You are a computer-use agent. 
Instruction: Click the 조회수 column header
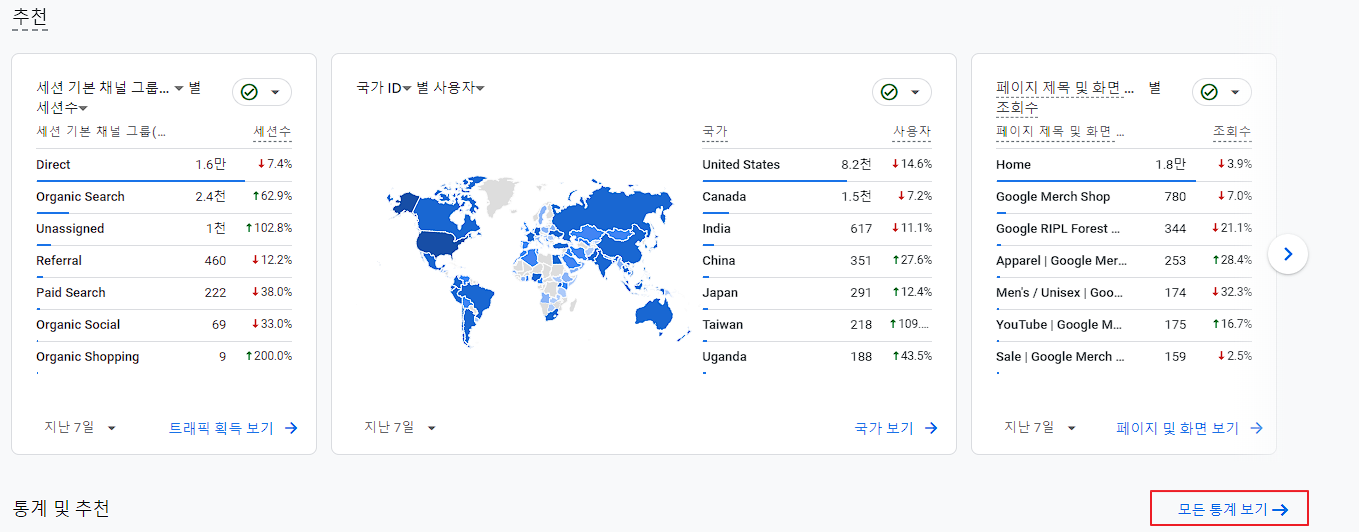pos(1232,131)
